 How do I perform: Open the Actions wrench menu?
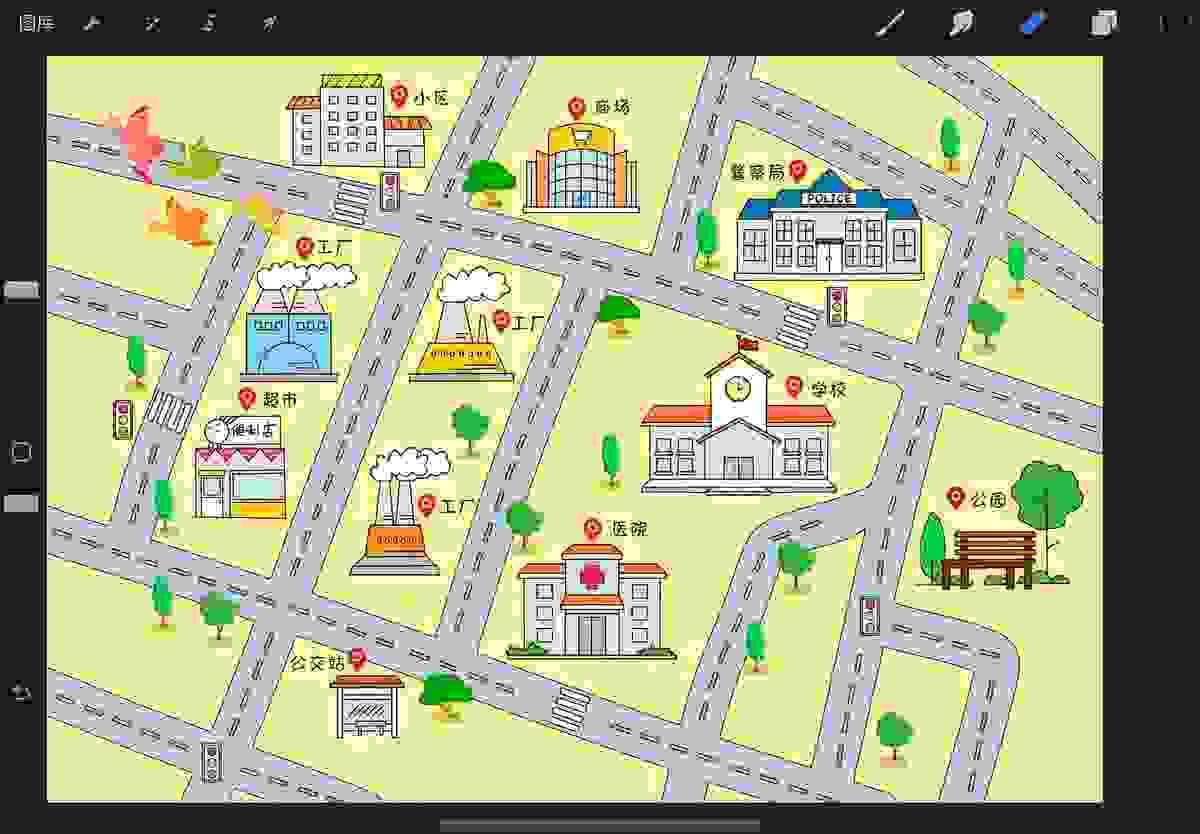tap(94, 23)
